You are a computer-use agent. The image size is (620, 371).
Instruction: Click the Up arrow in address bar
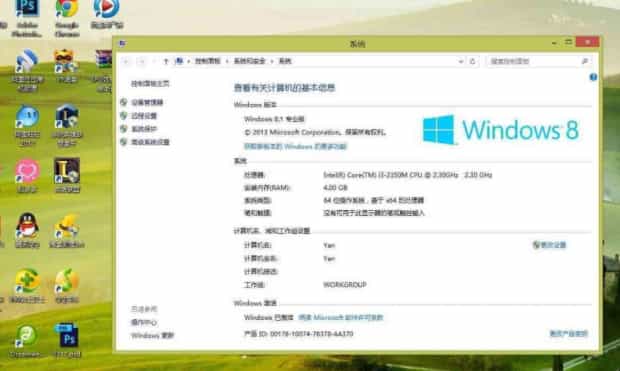(166, 61)
